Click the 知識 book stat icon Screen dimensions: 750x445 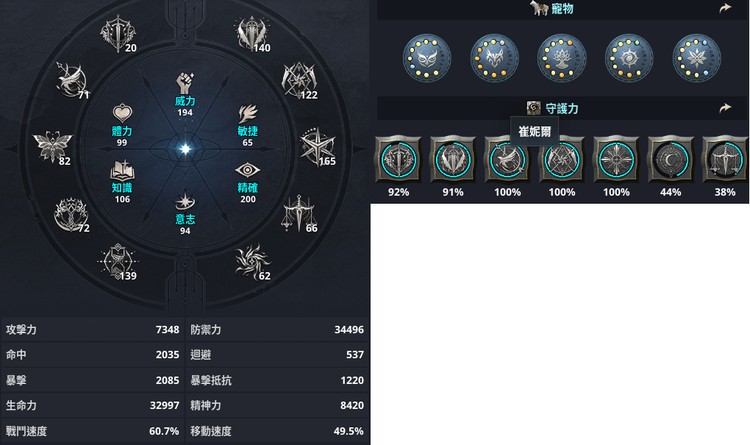(x=122, y=171)
